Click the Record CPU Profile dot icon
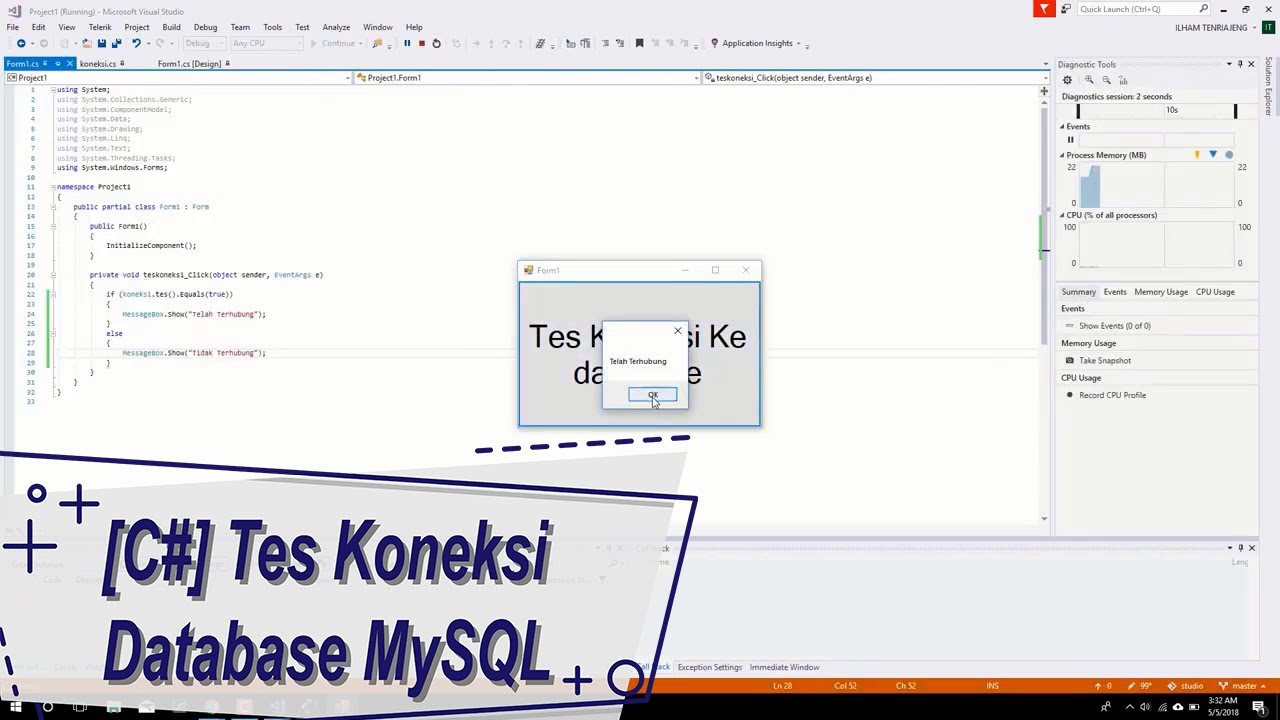This screenshot has height=720, width=1280. 1070,395
